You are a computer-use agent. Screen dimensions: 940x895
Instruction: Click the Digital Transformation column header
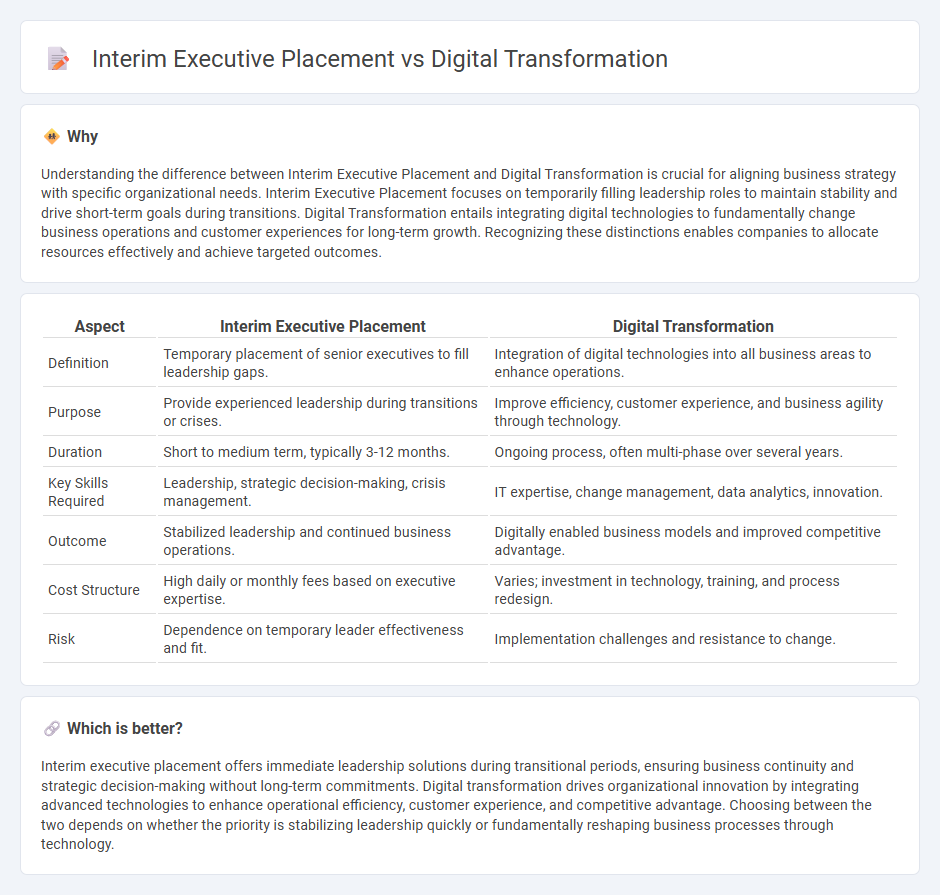click(693, 326)
